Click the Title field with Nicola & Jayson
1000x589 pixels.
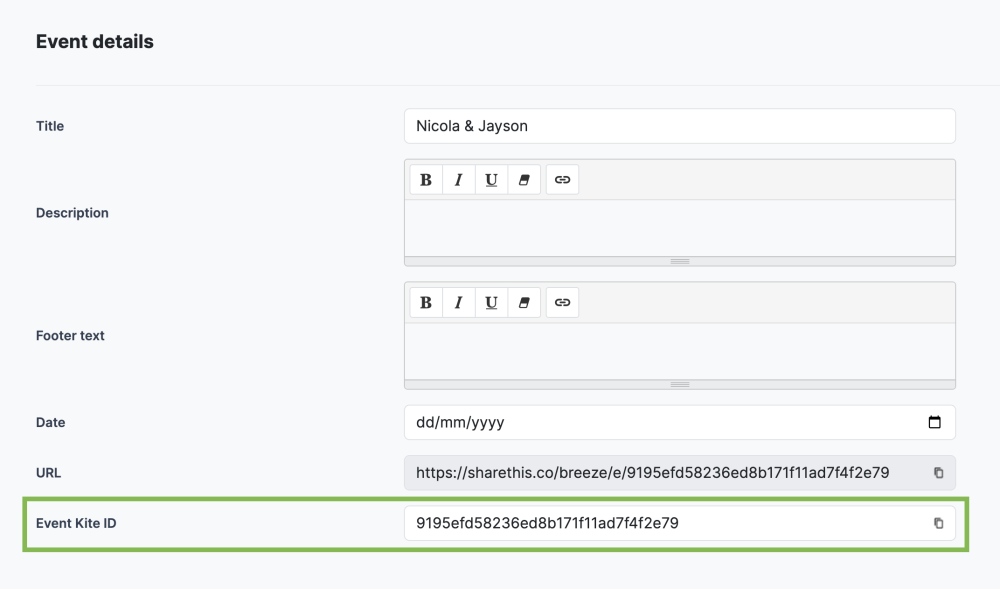pos(679,126)
